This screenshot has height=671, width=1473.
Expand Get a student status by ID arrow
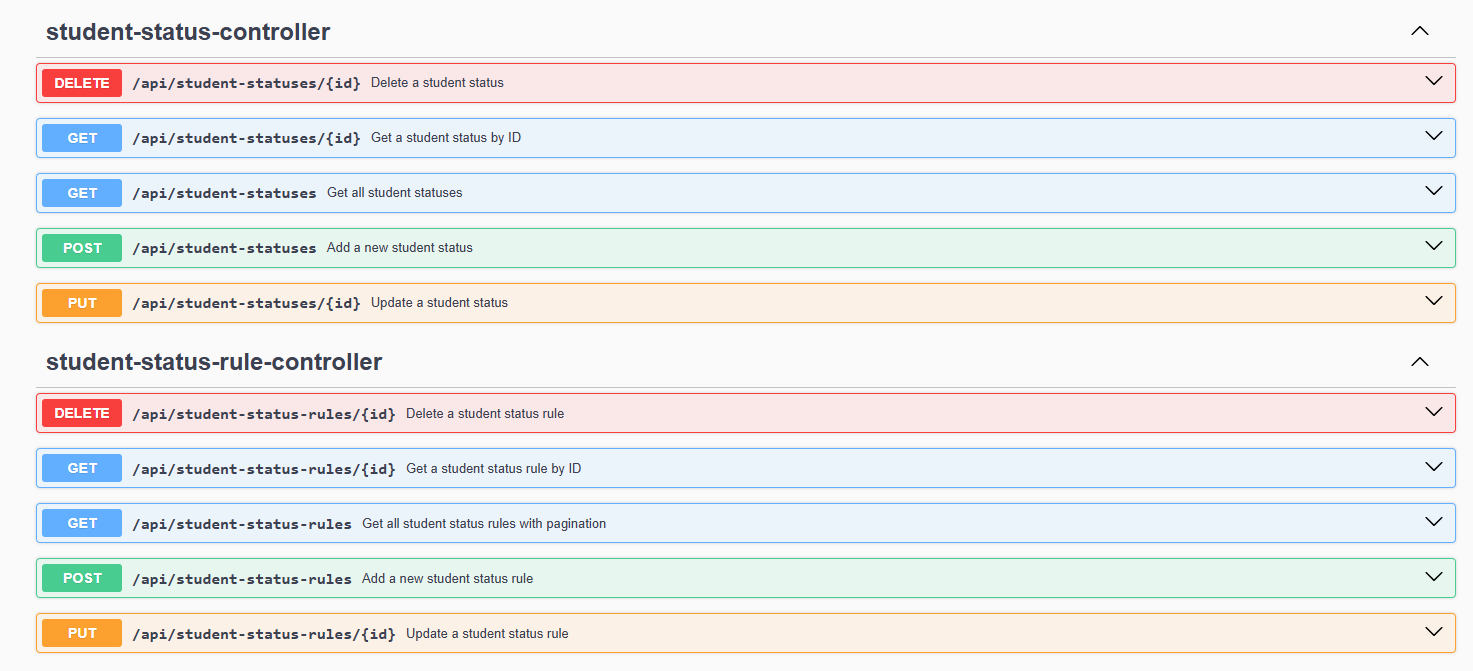pyautogui.click(x=1434, y=136)
